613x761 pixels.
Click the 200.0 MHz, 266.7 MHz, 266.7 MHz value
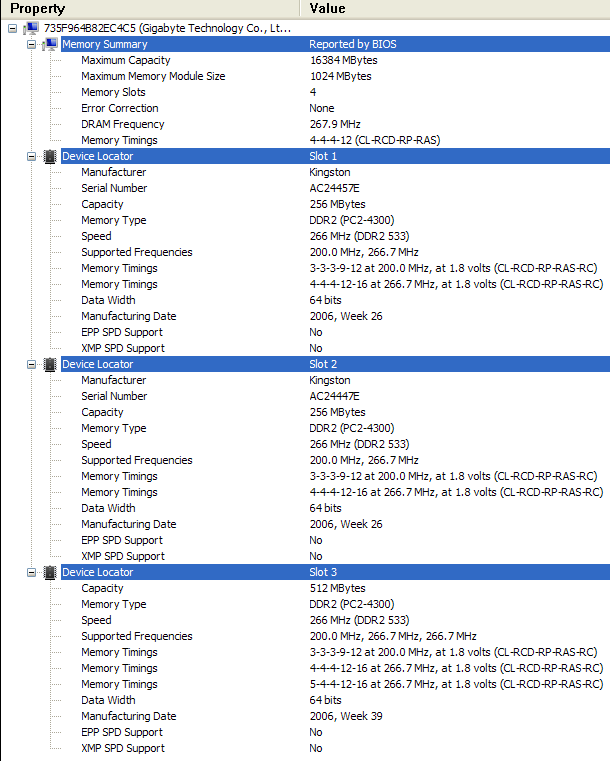click(x=393, y=636)
